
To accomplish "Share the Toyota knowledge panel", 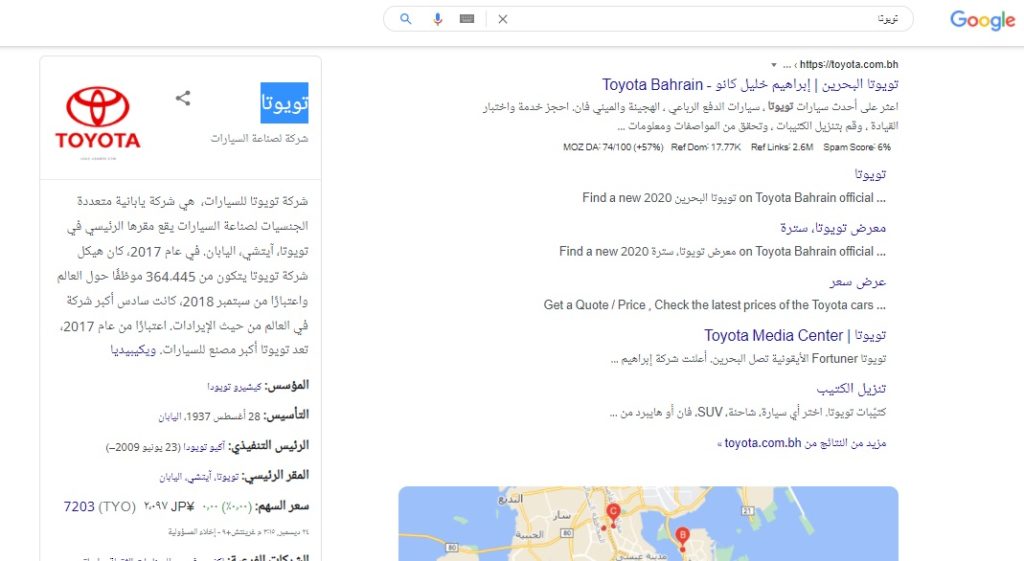I will [x=183, y=98].
